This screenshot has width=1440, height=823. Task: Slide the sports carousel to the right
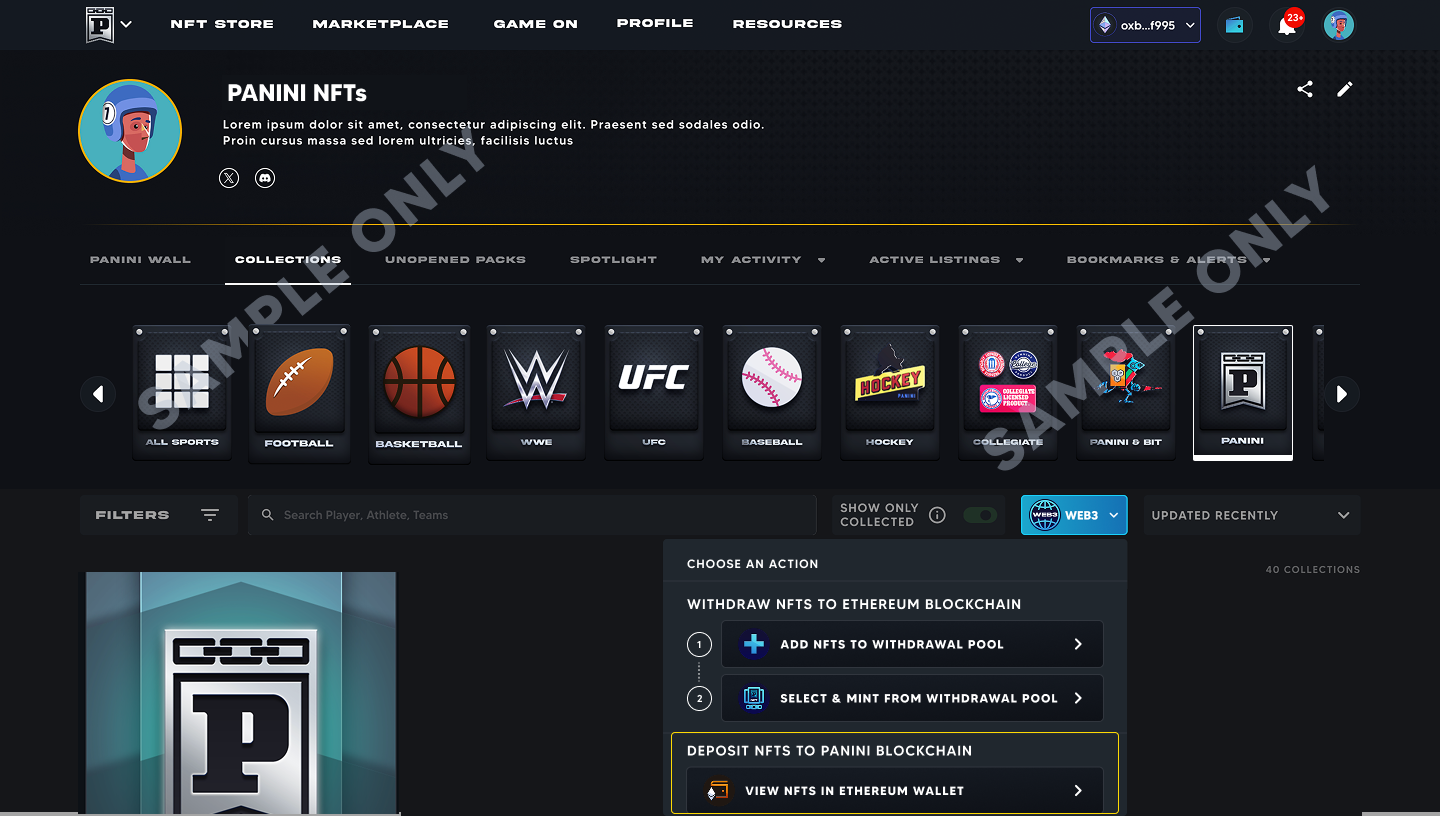coord(1342,394)
